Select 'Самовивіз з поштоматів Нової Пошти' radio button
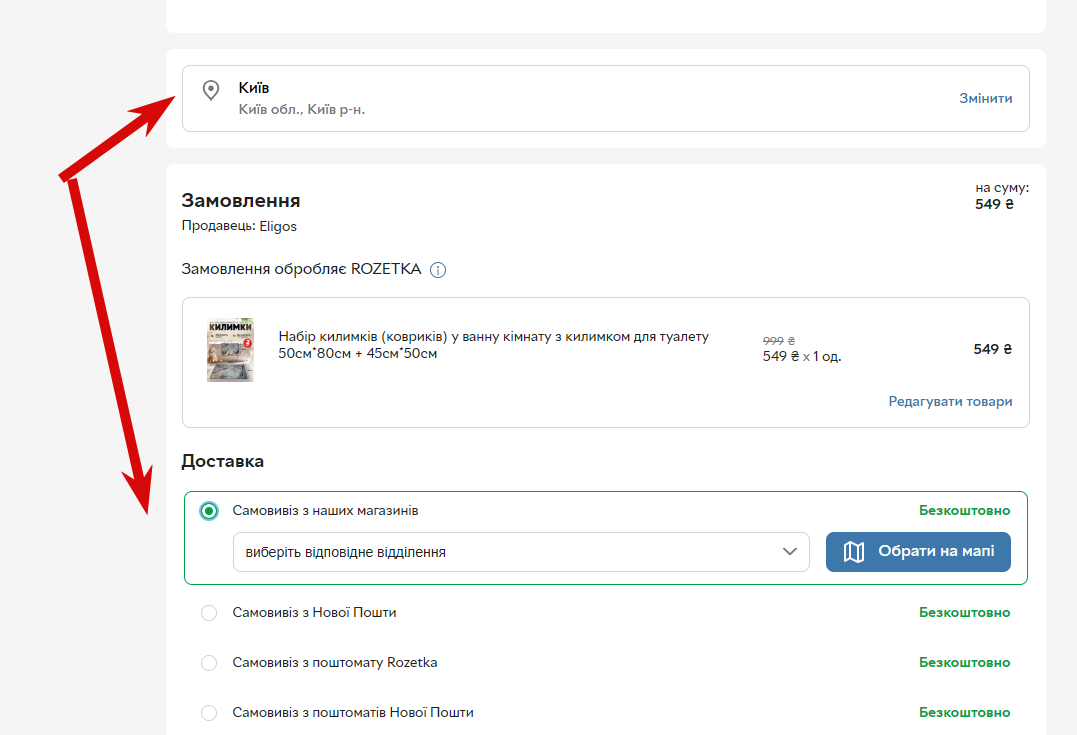Image resolution: width=1077 pixels, height=735 pixels. click(209, 713)
